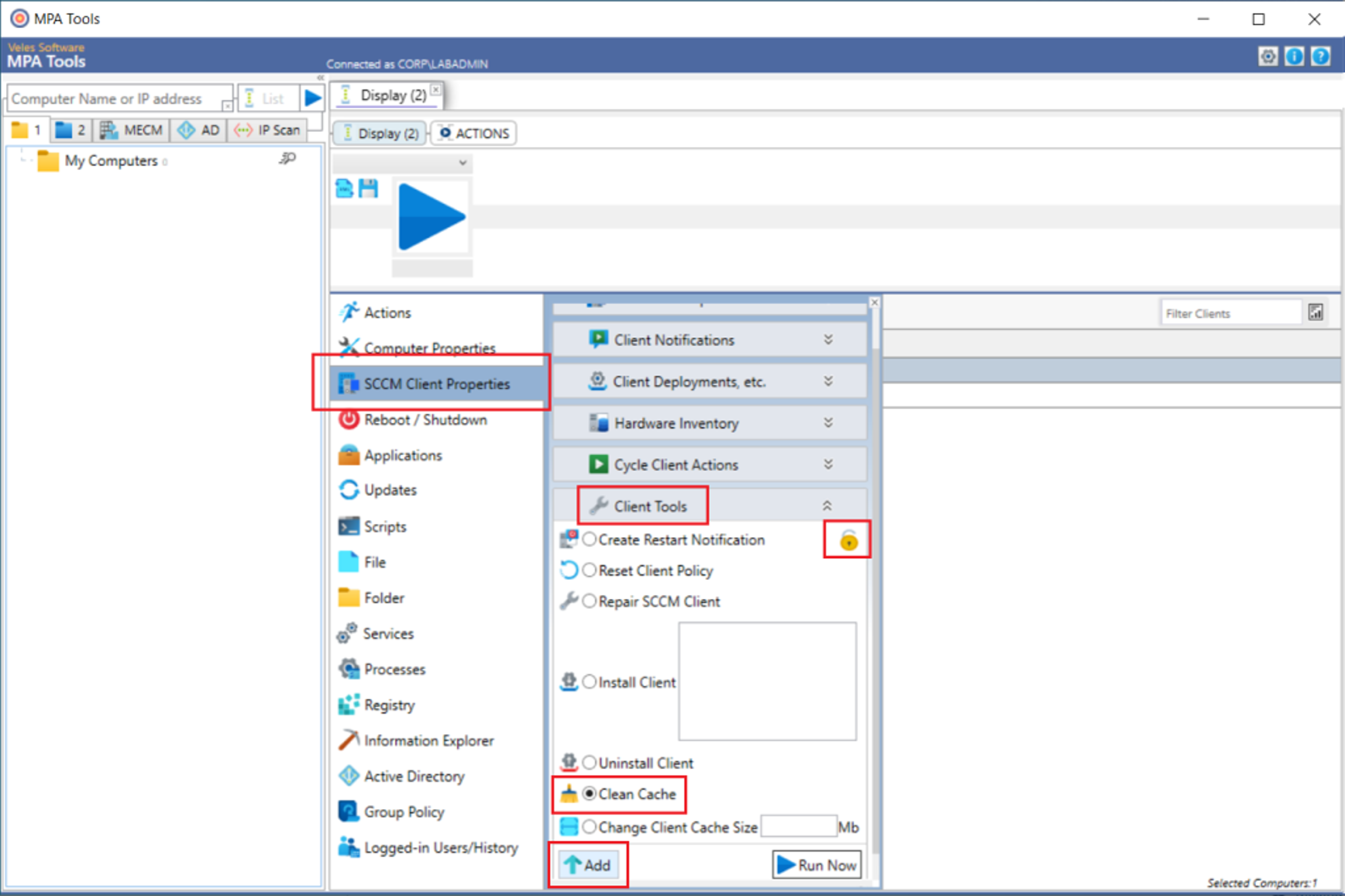The image size is (1345, 896).
Task: Click the List button
Action: tap(268, 98)
